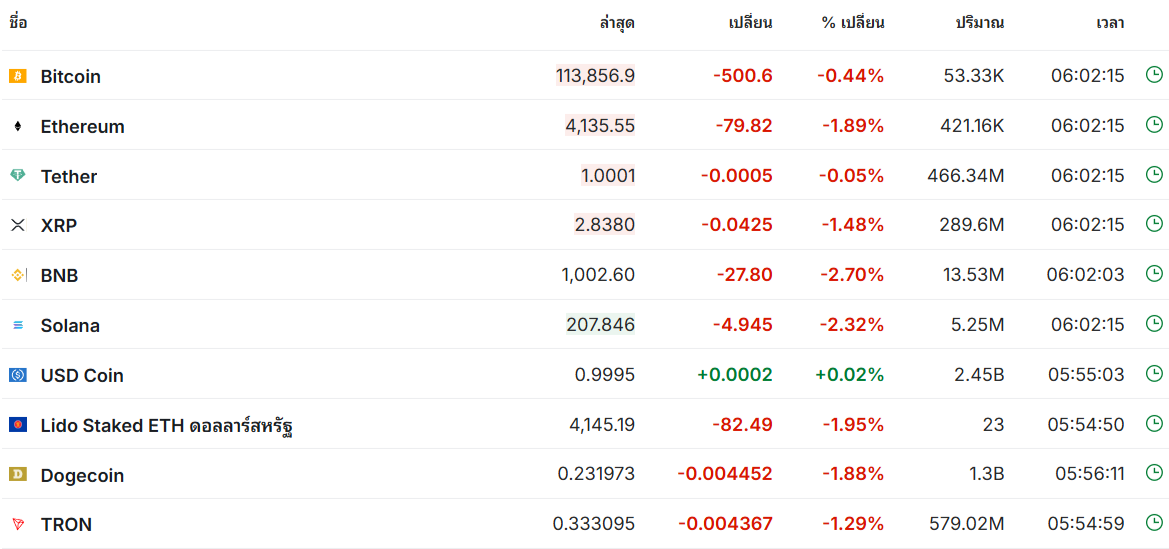Open Lido Staked ETH link
Image resolution: width=1169 pixels, height=549 pixels.
166,425
